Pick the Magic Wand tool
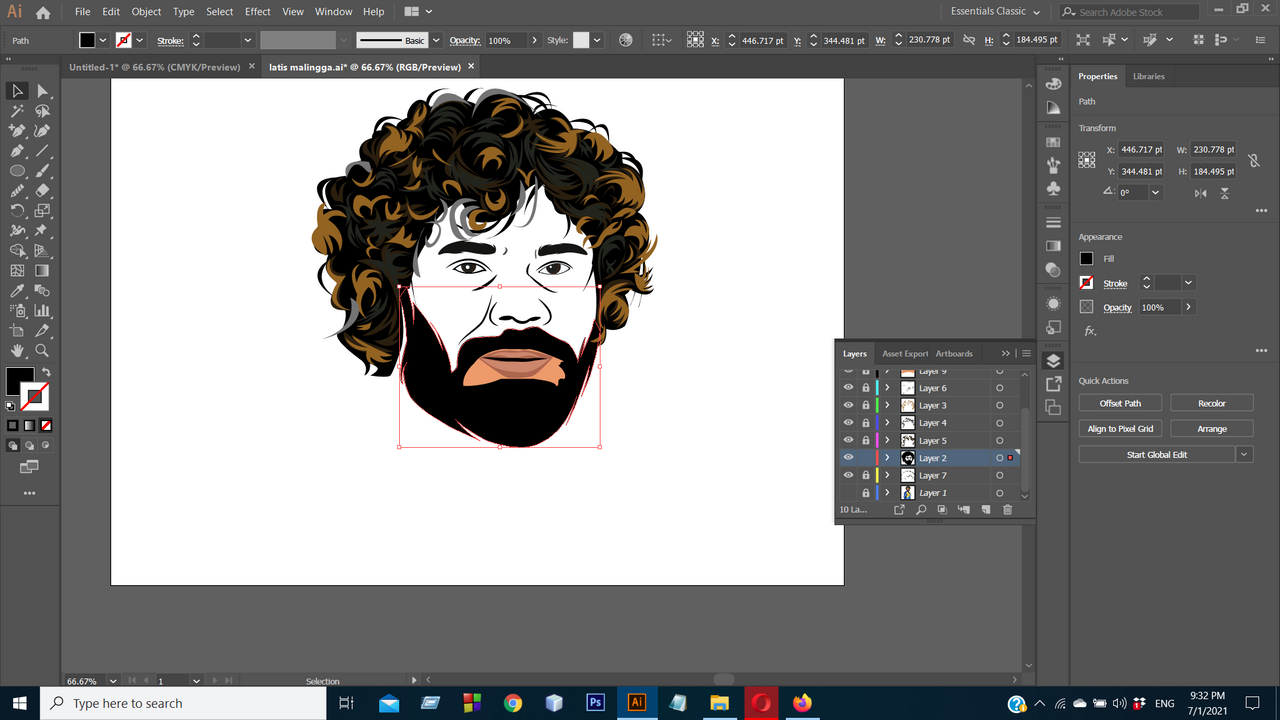This screenshot has width=1280, height=720. click(17, 111)
